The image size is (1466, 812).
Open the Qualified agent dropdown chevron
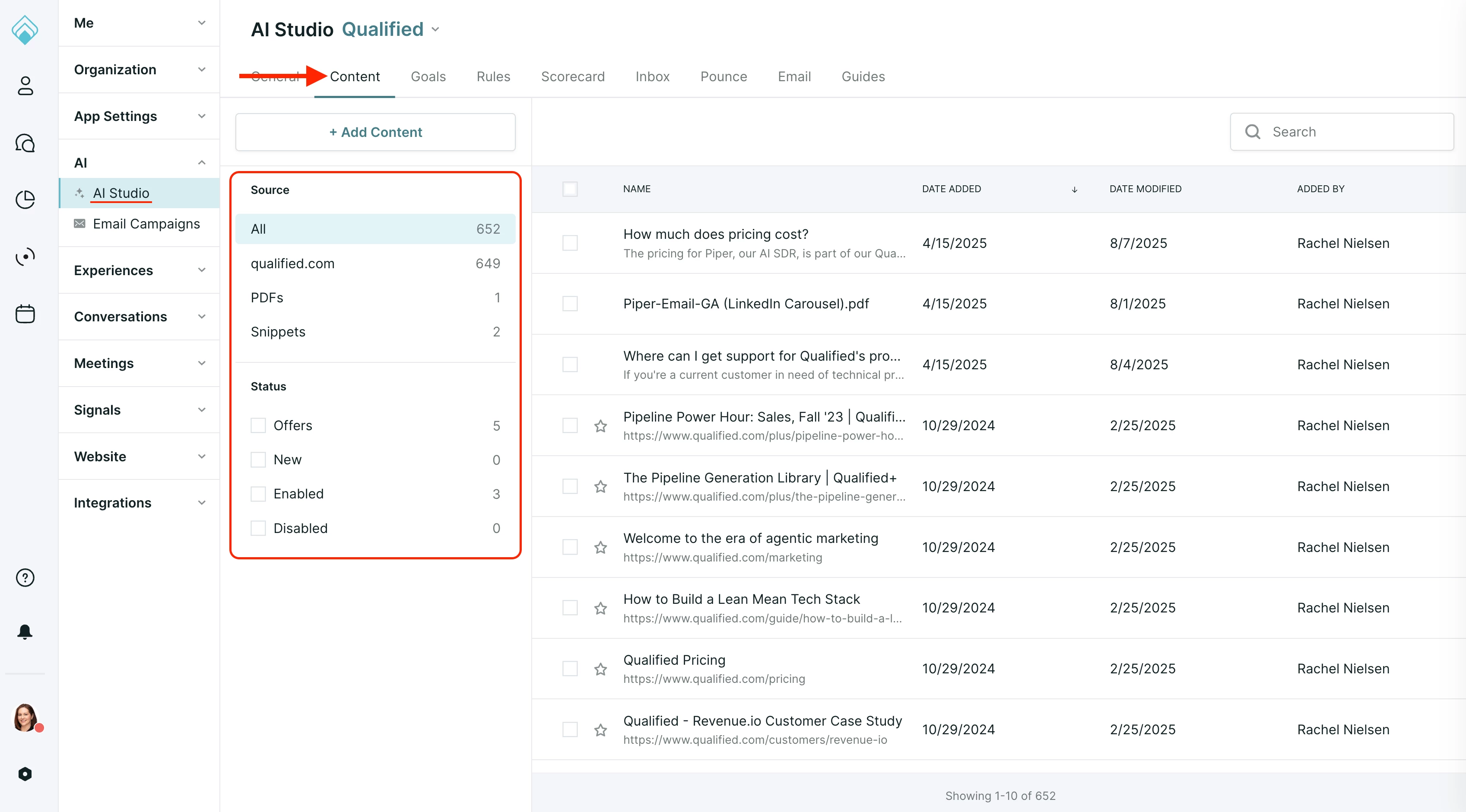tap(436, 30)
